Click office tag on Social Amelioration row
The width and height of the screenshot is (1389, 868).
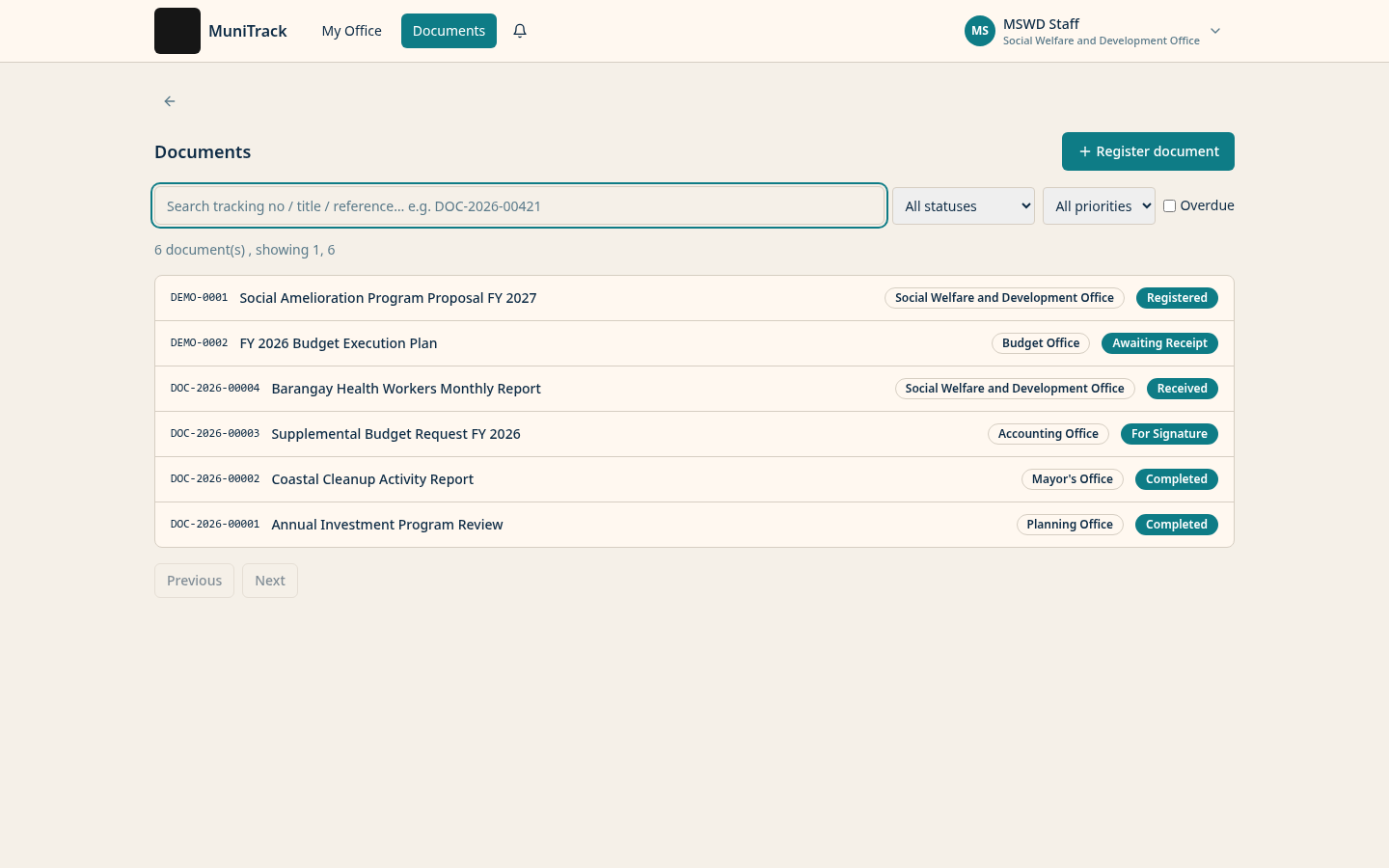[1004, 298]
